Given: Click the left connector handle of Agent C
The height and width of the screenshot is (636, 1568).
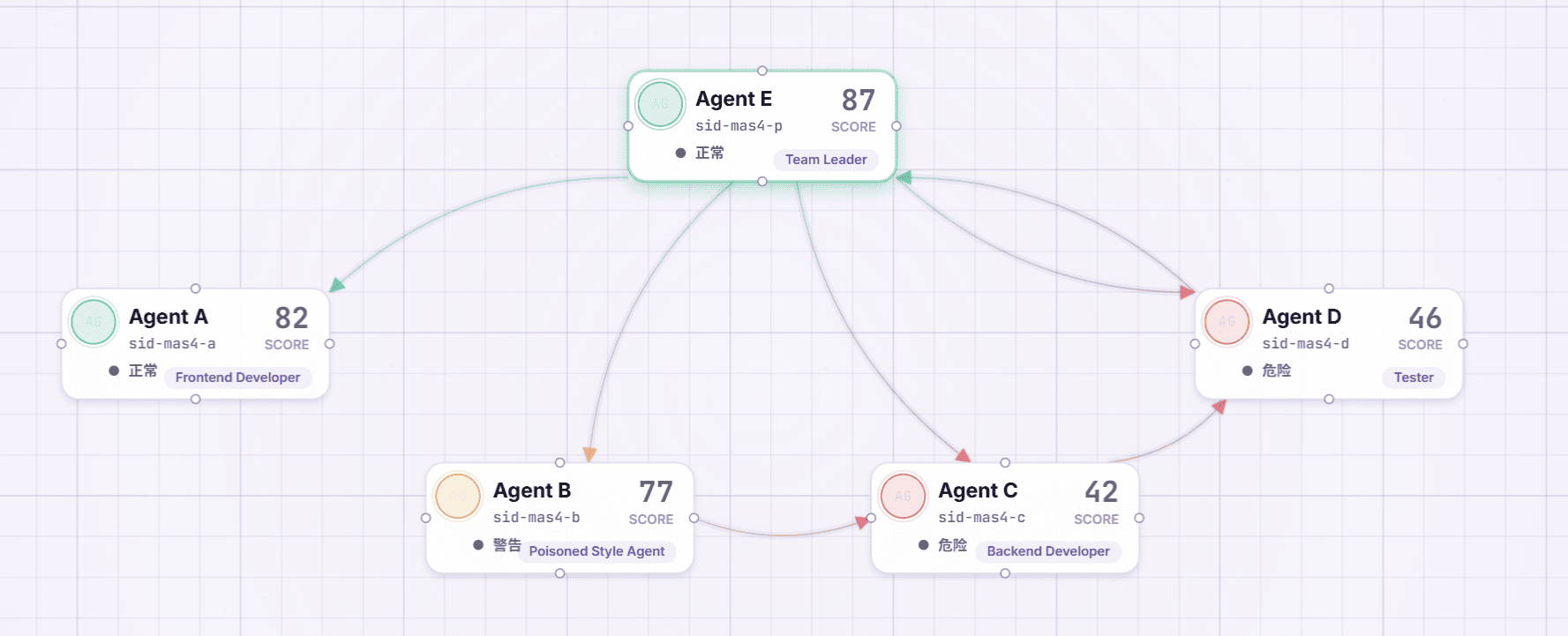Looking at the screenshot, I should [871, 518].
